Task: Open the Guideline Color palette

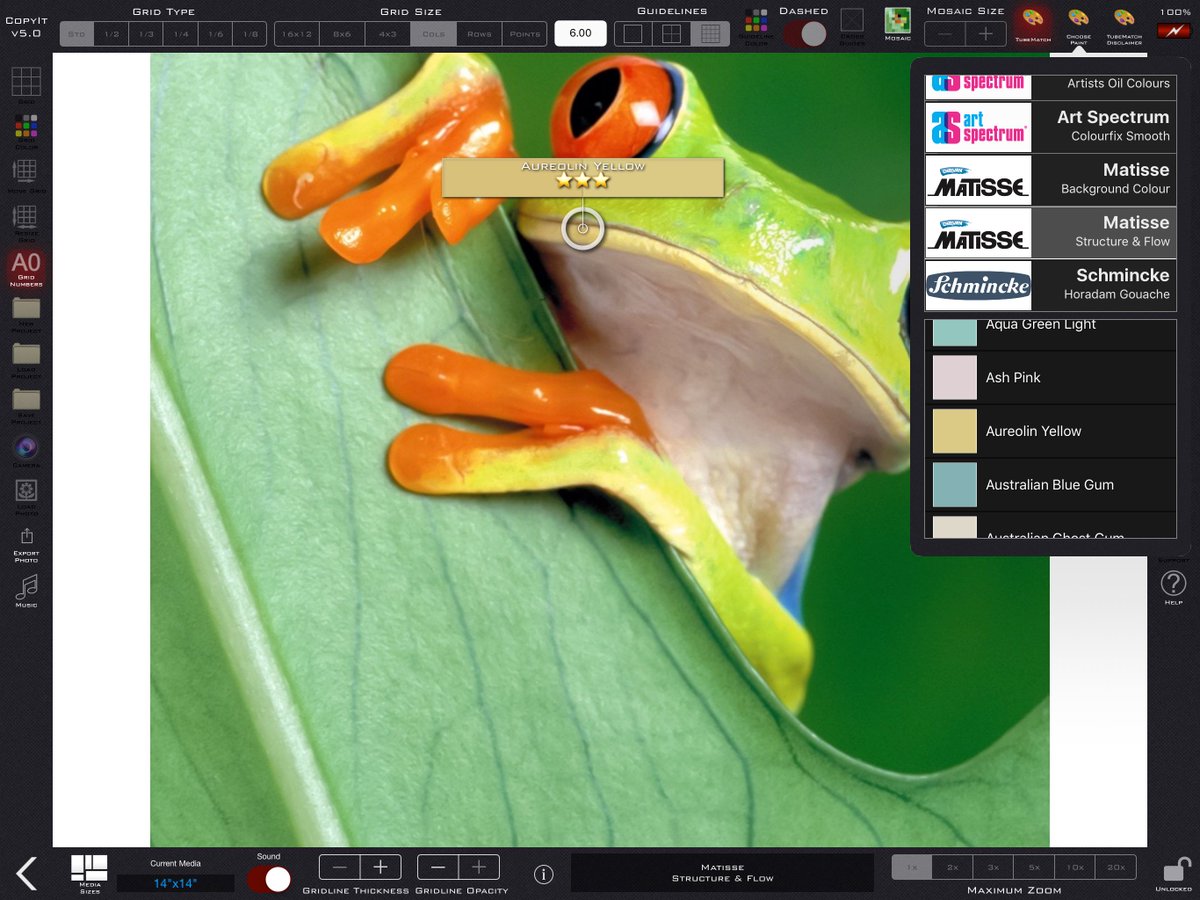Action: [x=756, y=22]
